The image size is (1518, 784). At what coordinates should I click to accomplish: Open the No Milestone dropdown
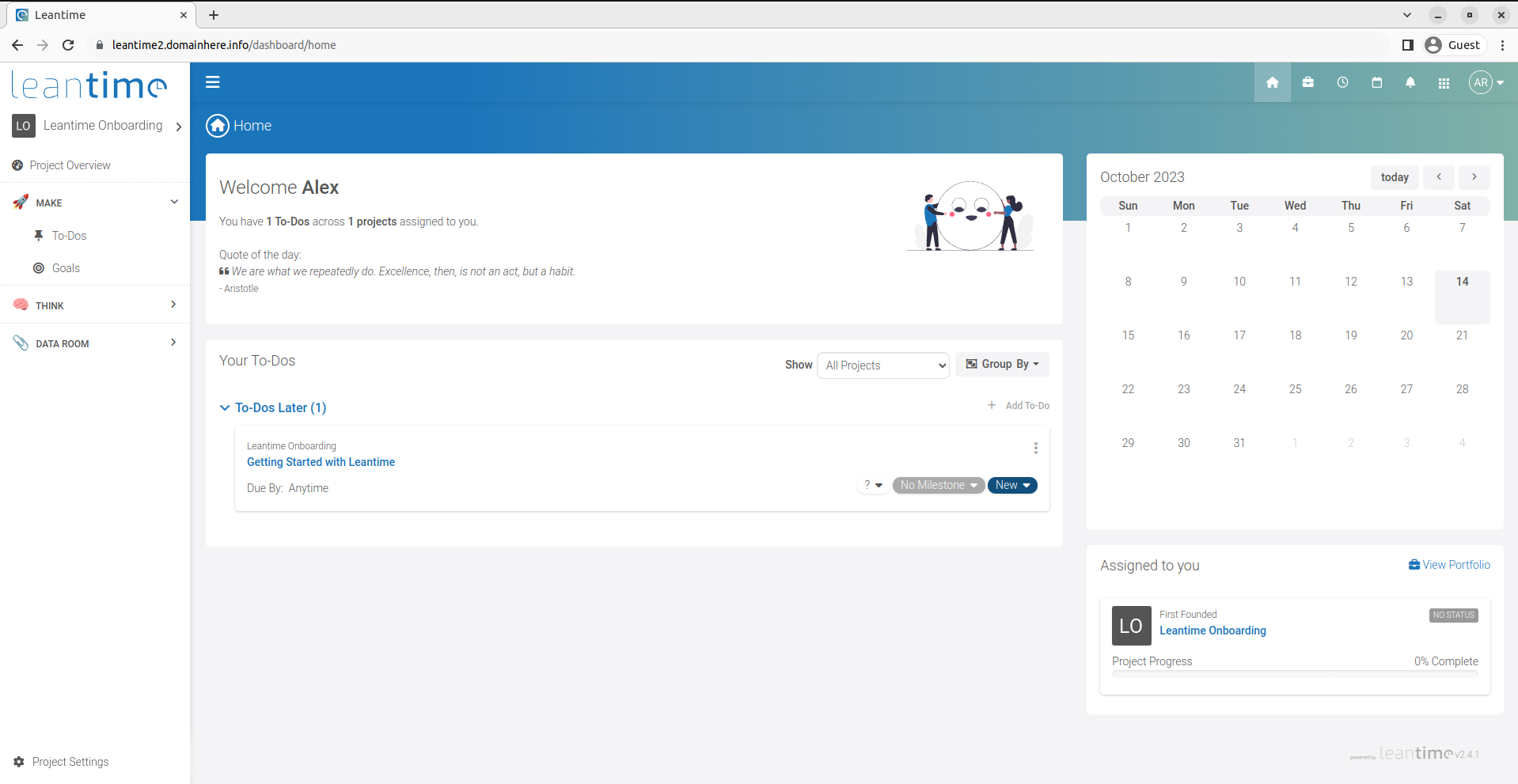pos(939,485)
